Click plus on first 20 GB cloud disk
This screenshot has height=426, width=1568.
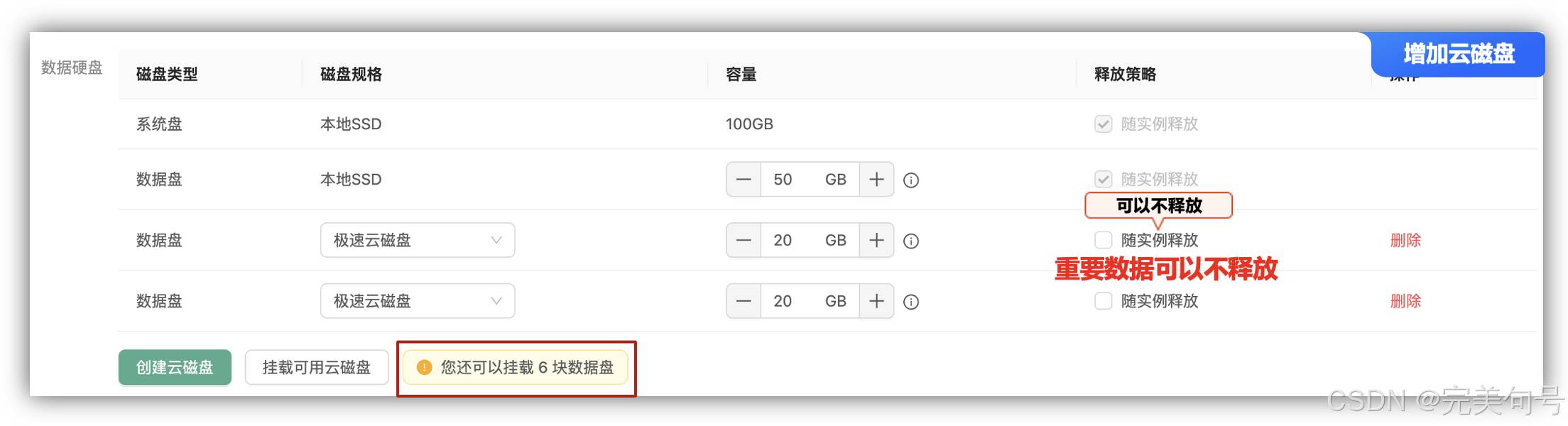pyautogui.click(x=876, y=241)
